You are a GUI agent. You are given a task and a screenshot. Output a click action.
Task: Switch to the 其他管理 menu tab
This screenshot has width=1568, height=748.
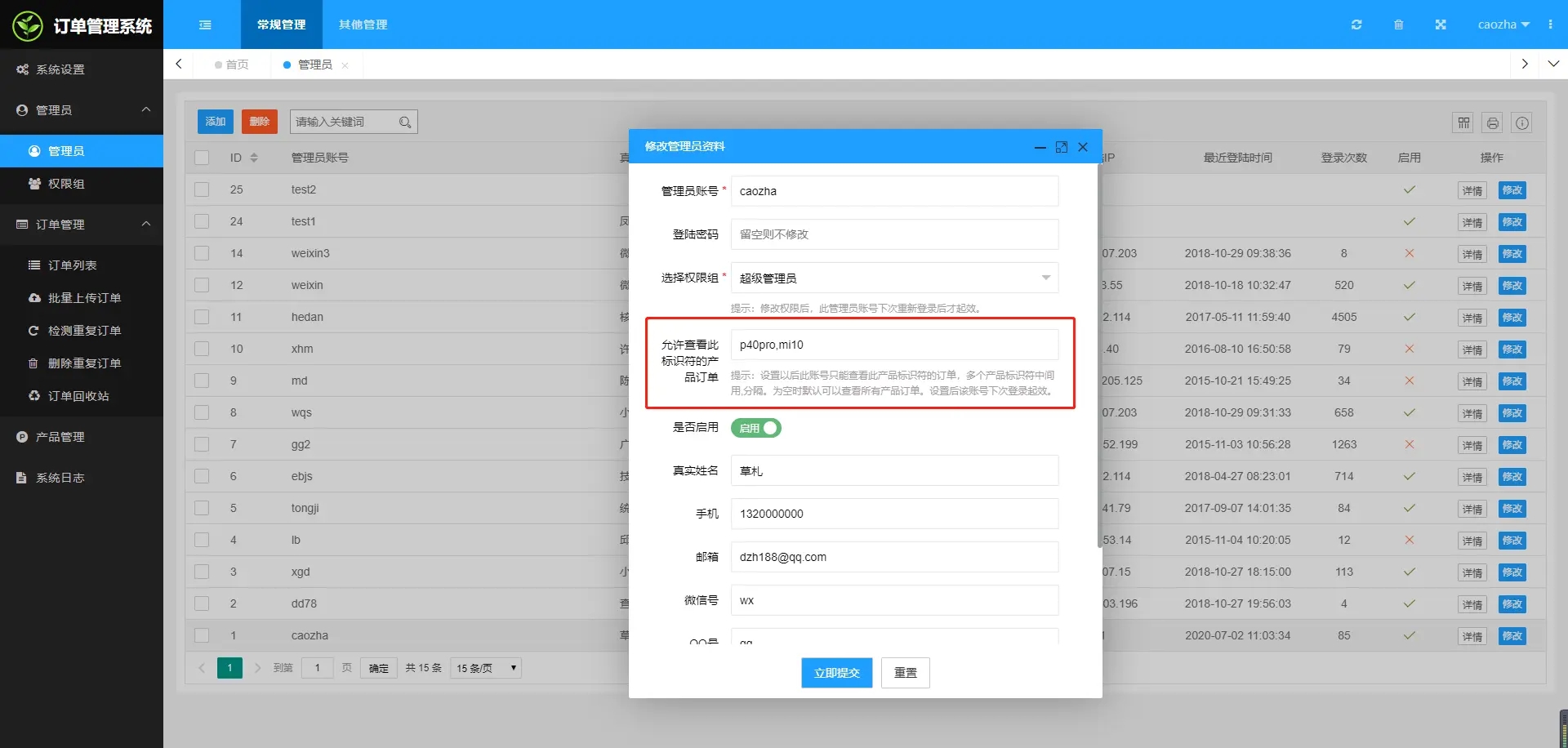tap(362, 24)
